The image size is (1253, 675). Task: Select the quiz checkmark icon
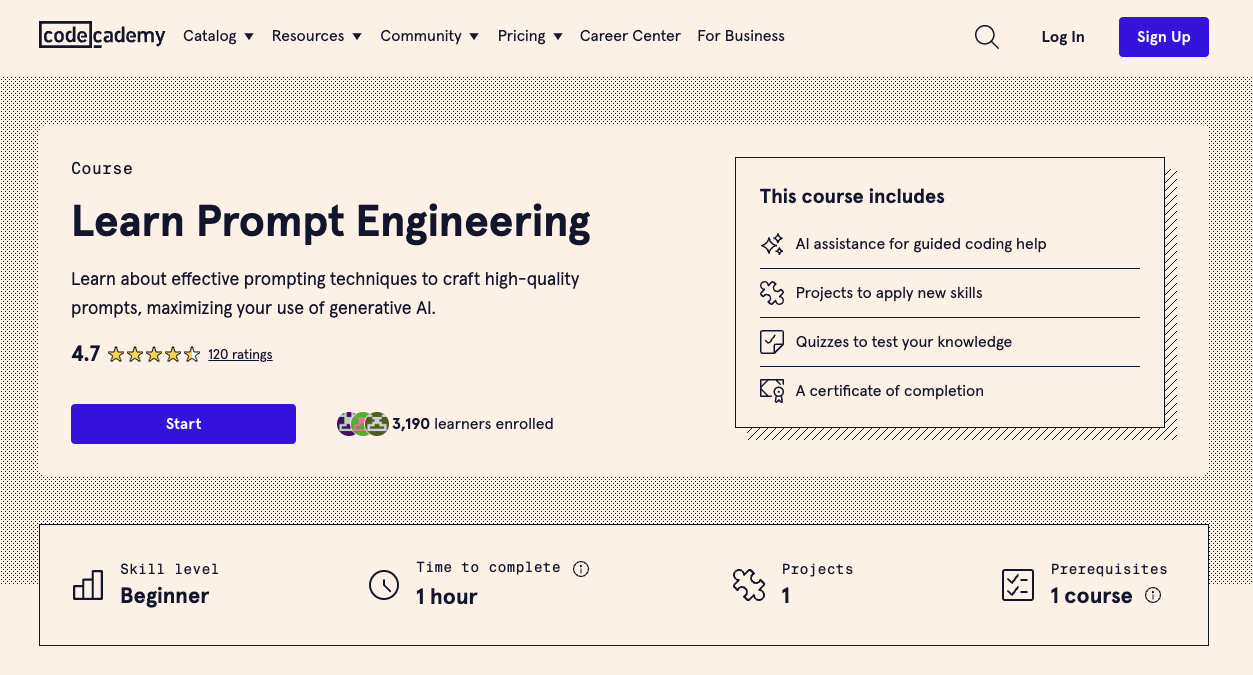coord(771,341)
